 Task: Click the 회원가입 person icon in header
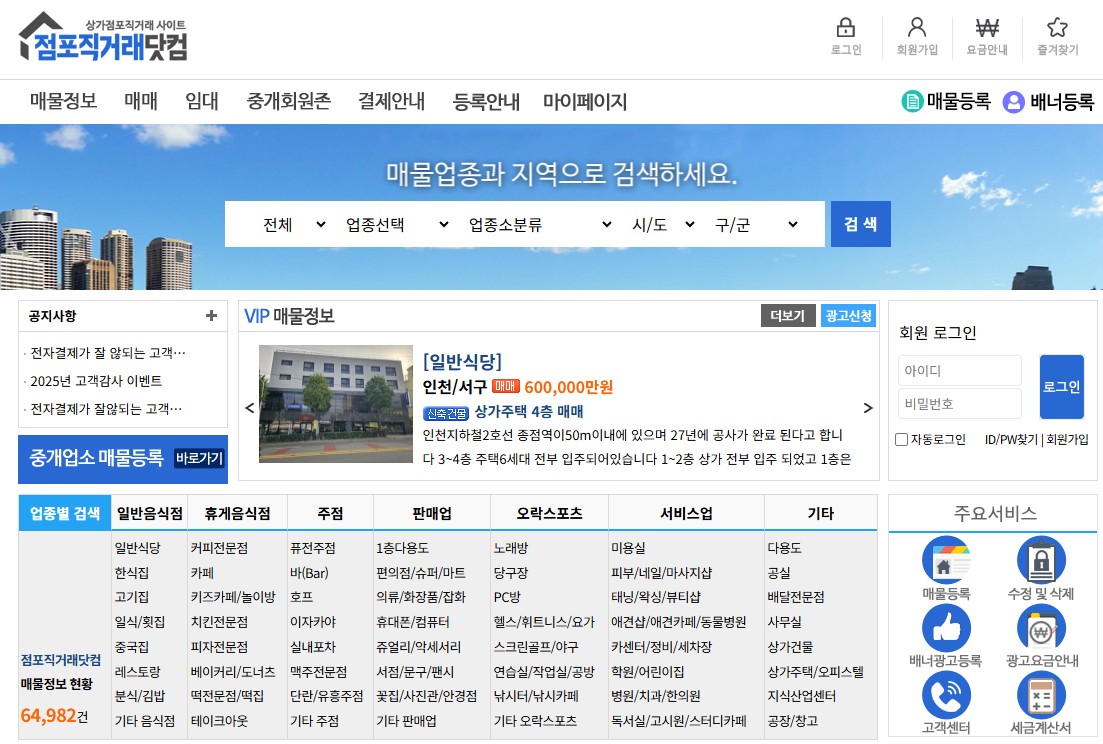917,31
